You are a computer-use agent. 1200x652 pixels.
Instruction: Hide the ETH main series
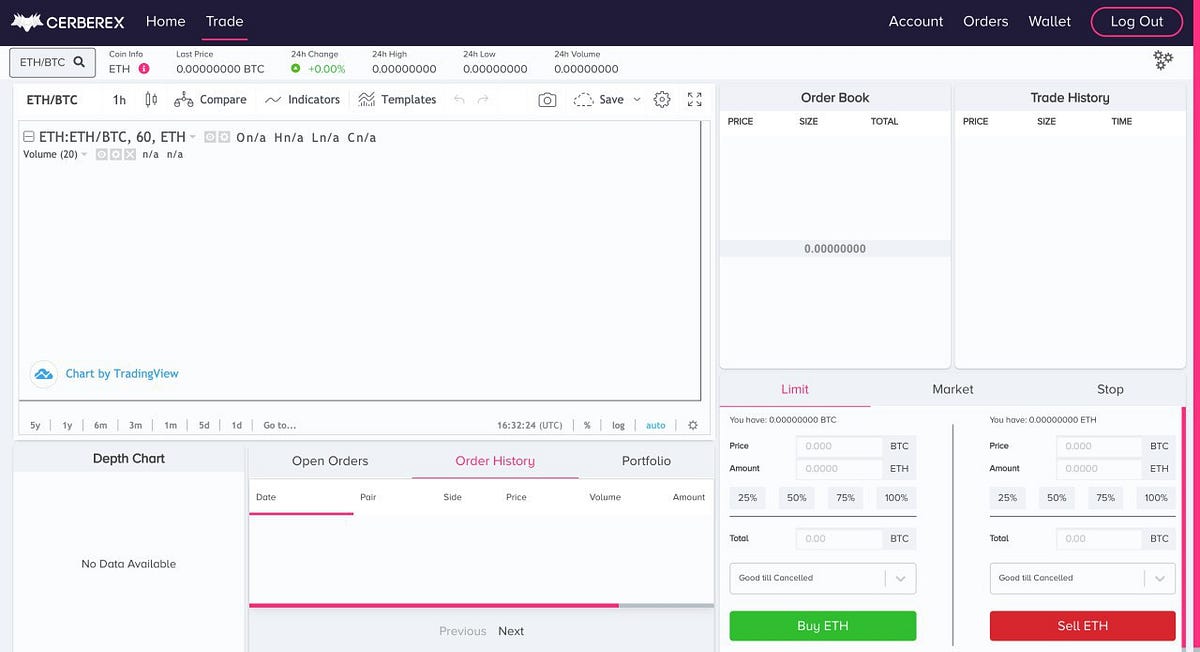click(210, 137)
